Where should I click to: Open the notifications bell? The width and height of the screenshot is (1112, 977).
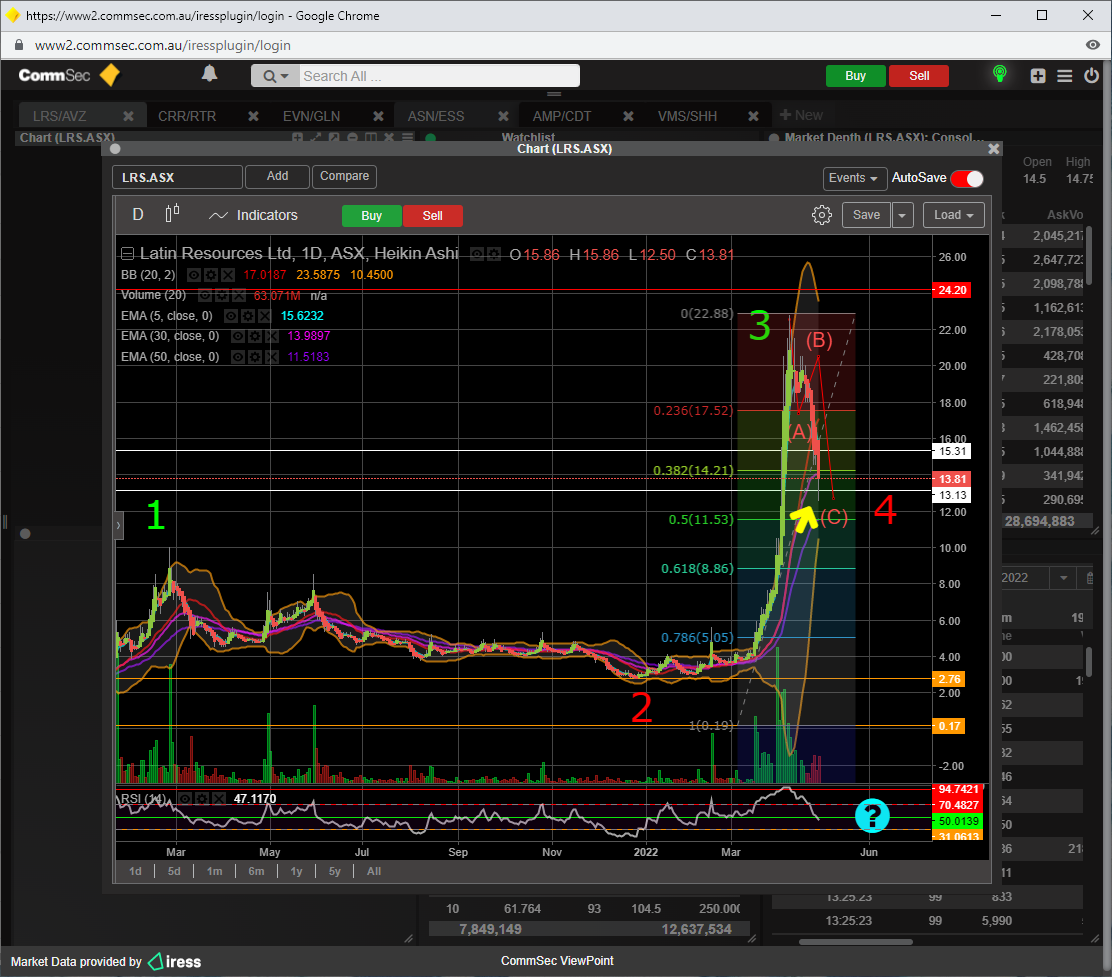pyautogui.click(x=209, y=74)
